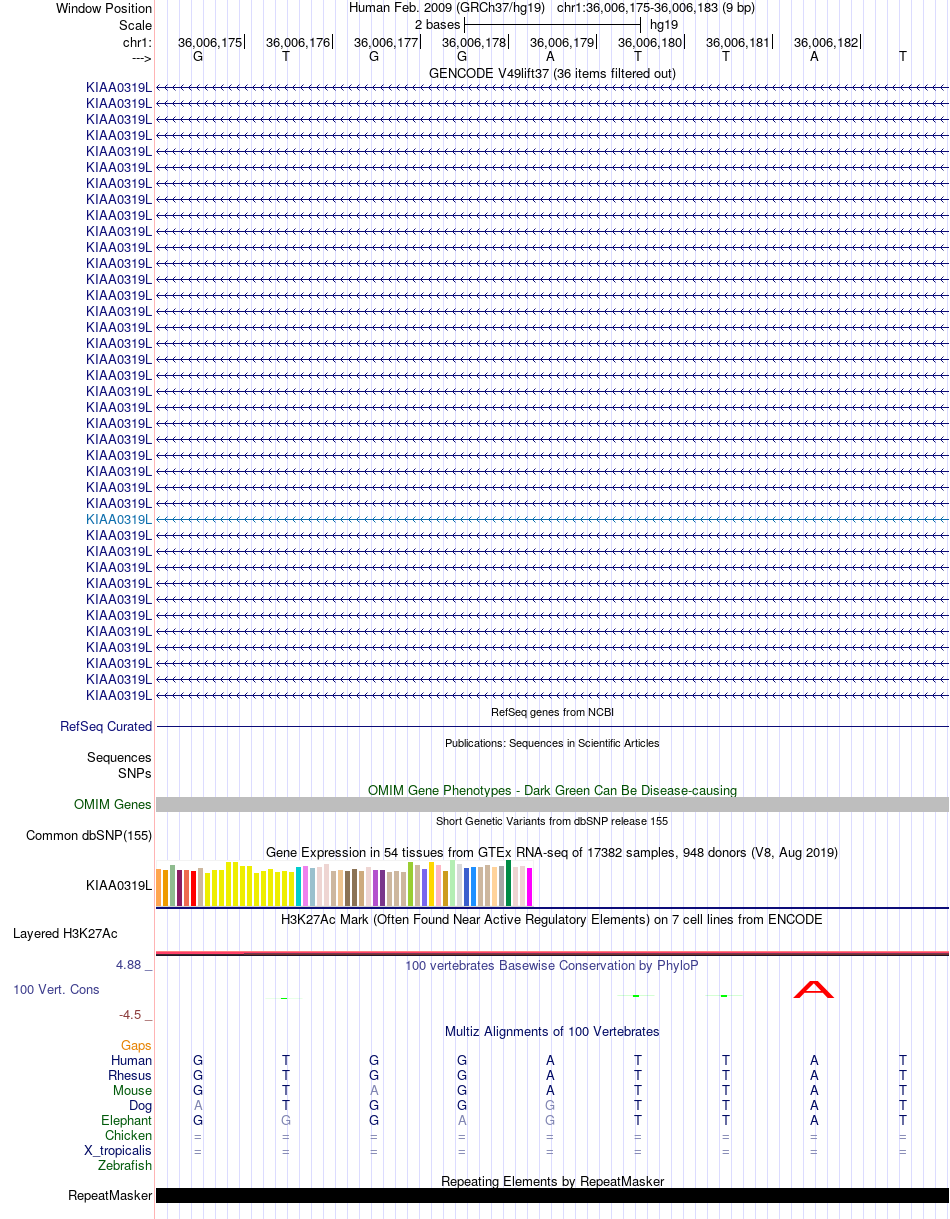
Task: Click the RepeatMasker track label
Action: click(110, 1196)
